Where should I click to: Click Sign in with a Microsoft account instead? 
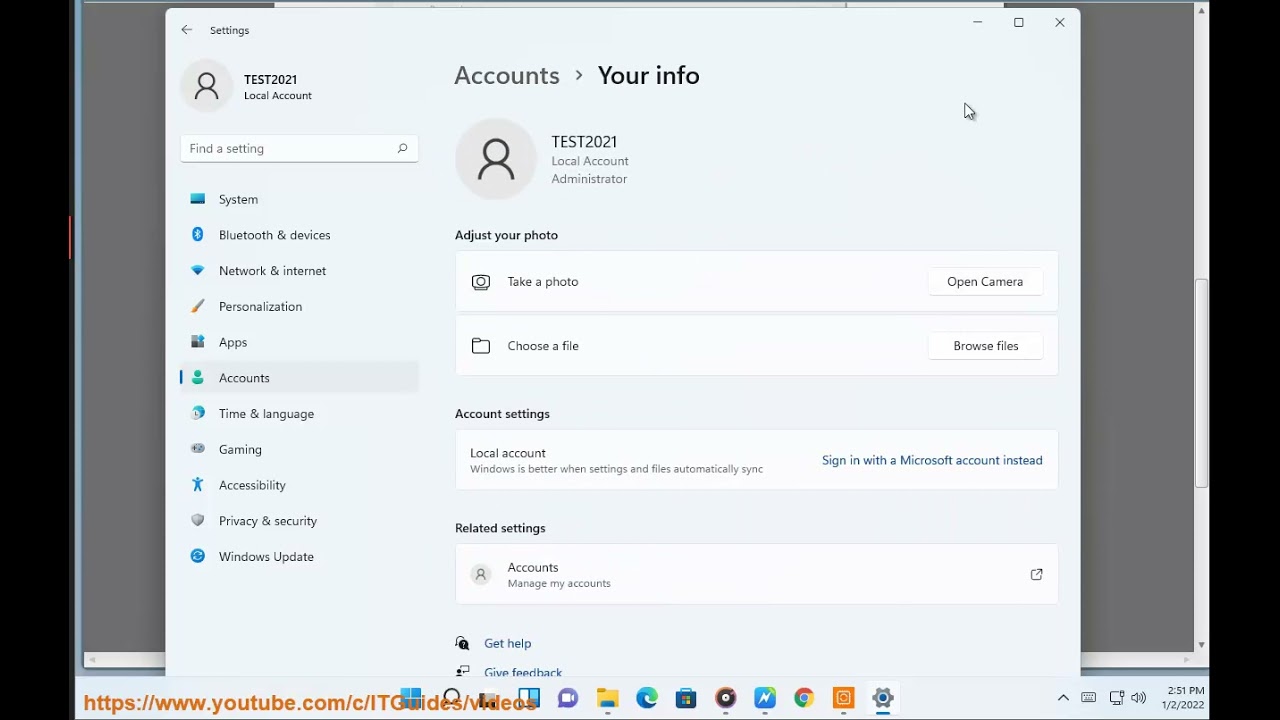932,460
